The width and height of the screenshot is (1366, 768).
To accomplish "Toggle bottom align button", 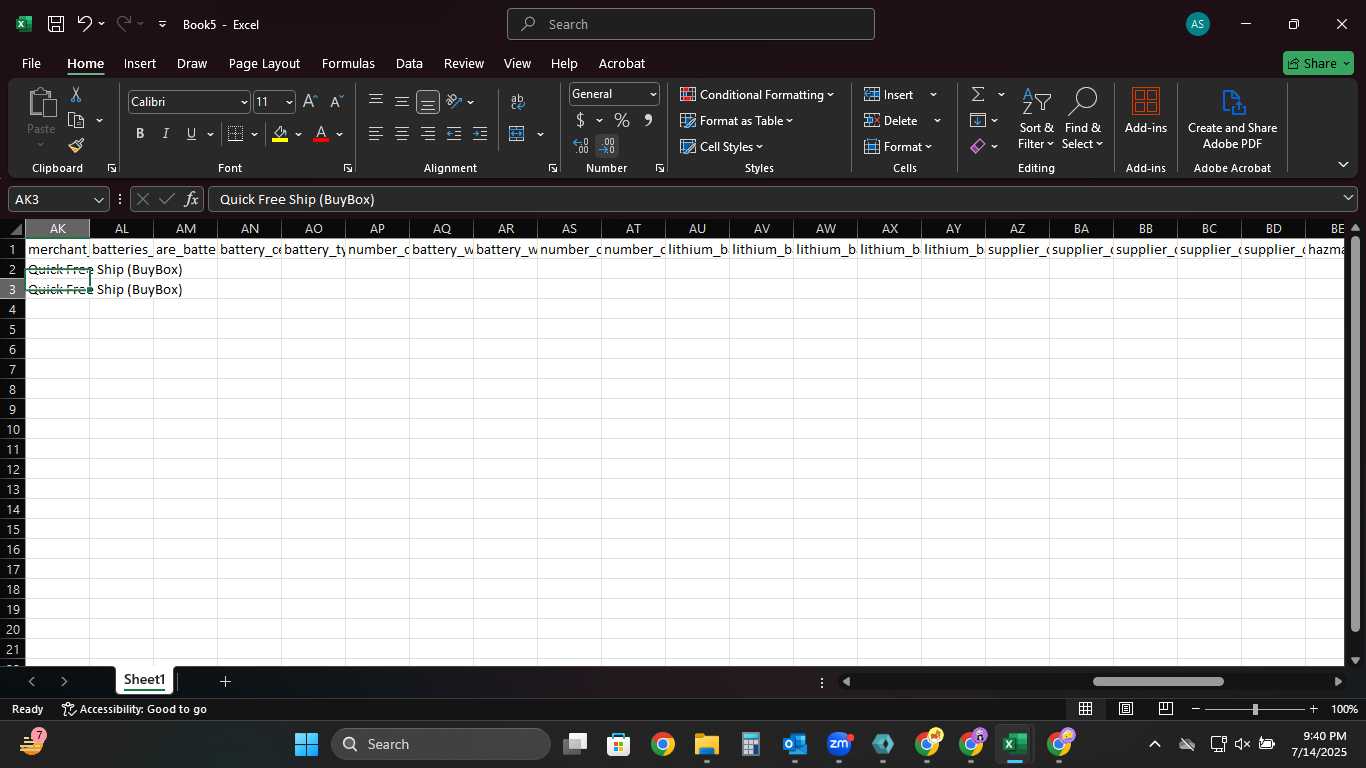I will tap(428, 101).
